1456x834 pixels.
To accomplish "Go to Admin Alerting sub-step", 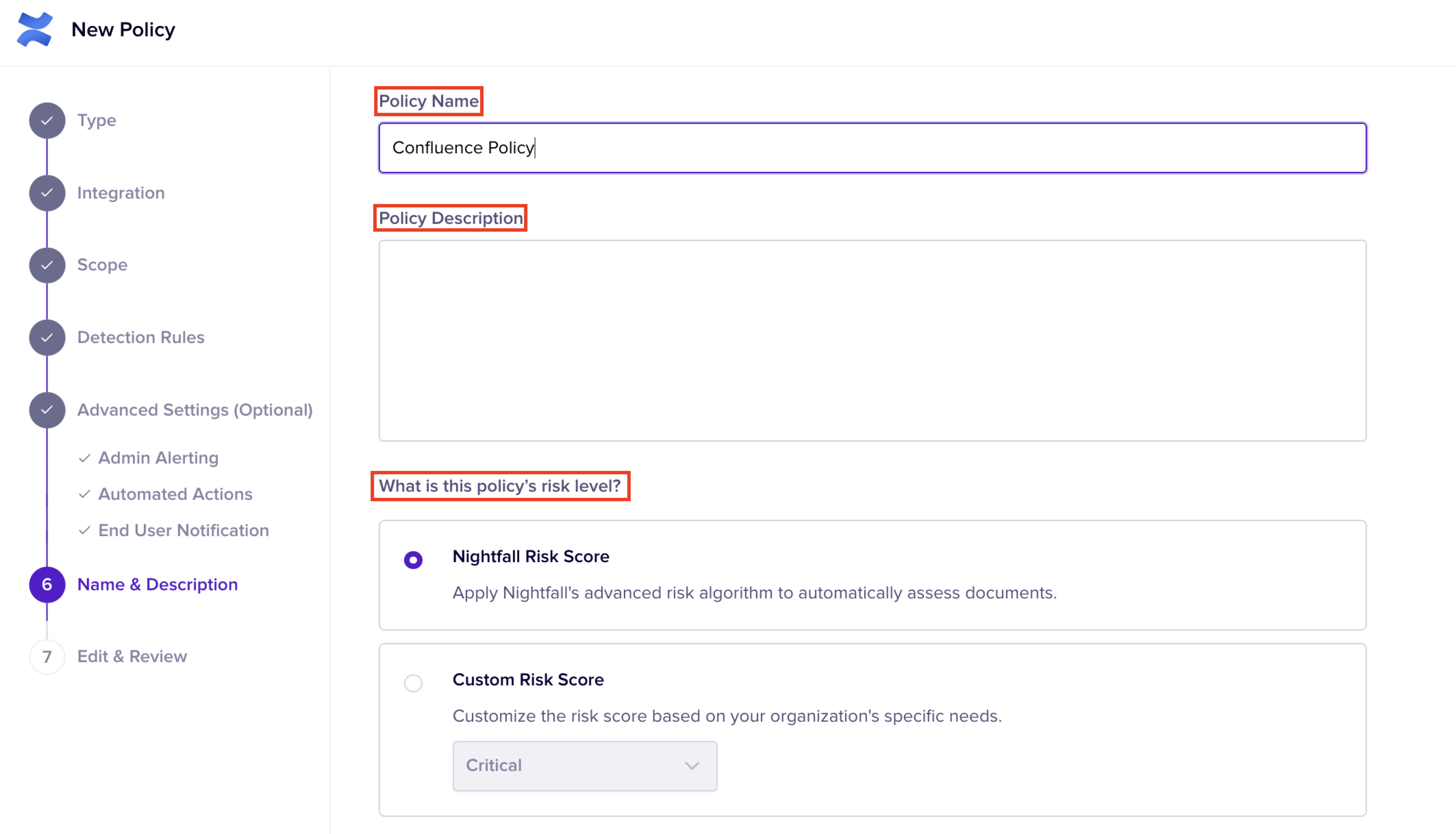I will point(158,458).
